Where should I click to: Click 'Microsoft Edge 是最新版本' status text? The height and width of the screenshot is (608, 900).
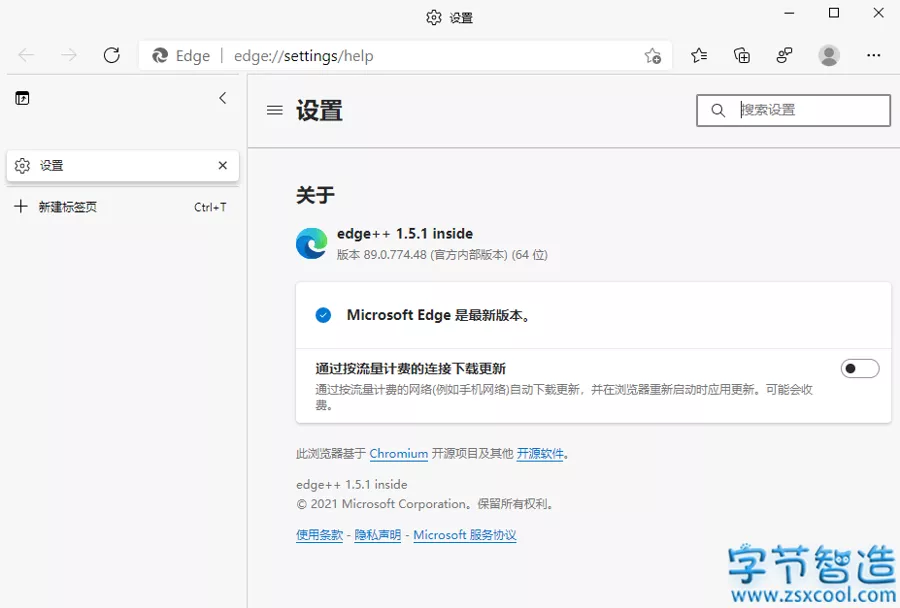click(439, 315)
